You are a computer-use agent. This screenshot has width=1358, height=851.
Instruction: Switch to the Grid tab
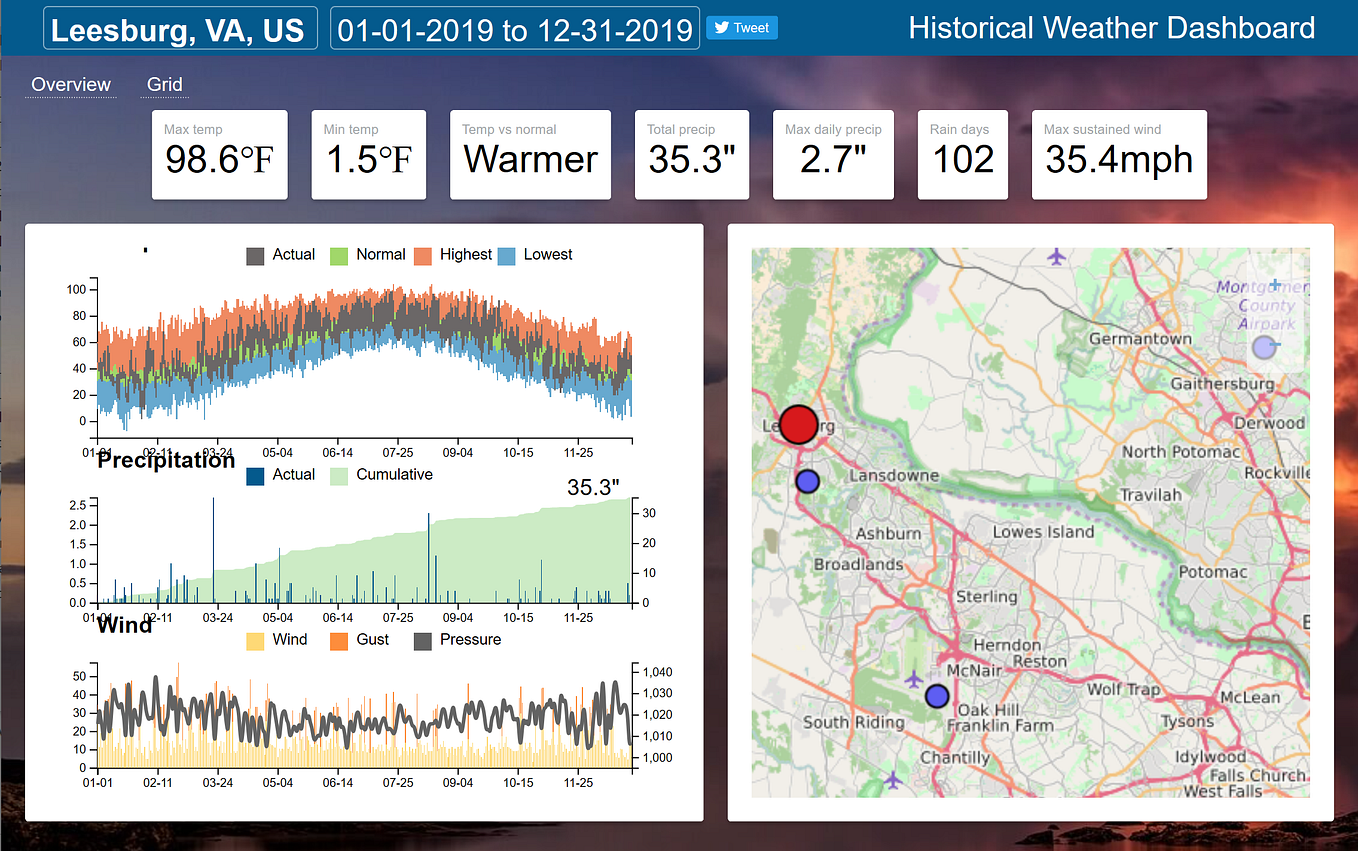pos(164,84)
